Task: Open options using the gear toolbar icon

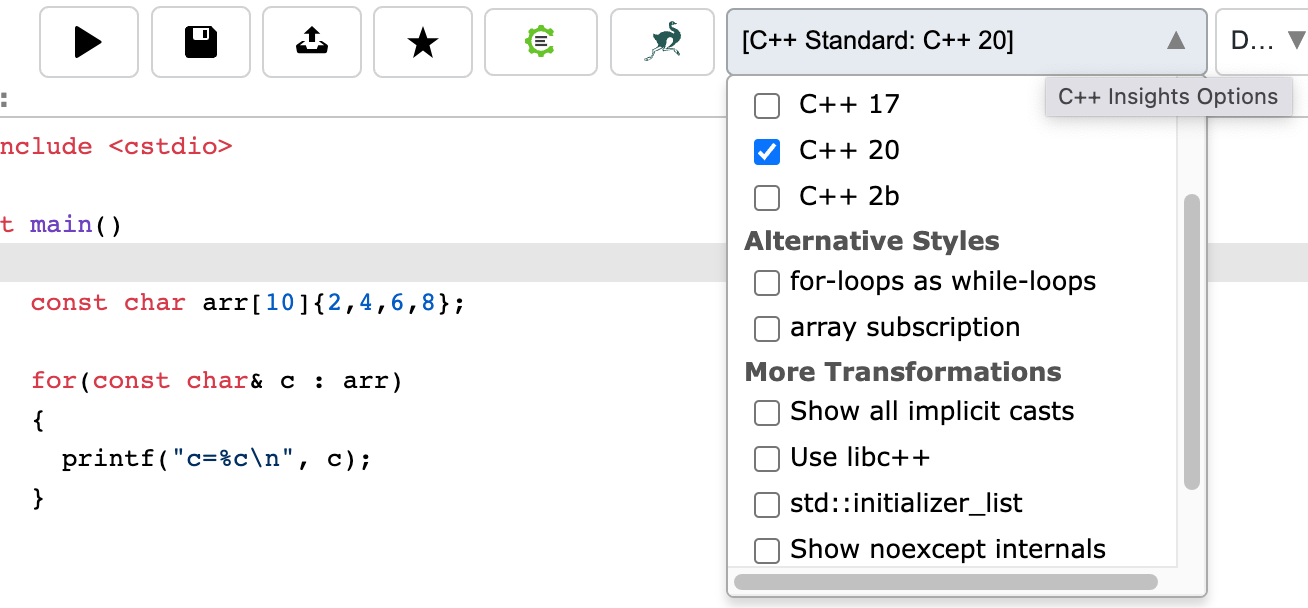Action: (x=540, y=42)
